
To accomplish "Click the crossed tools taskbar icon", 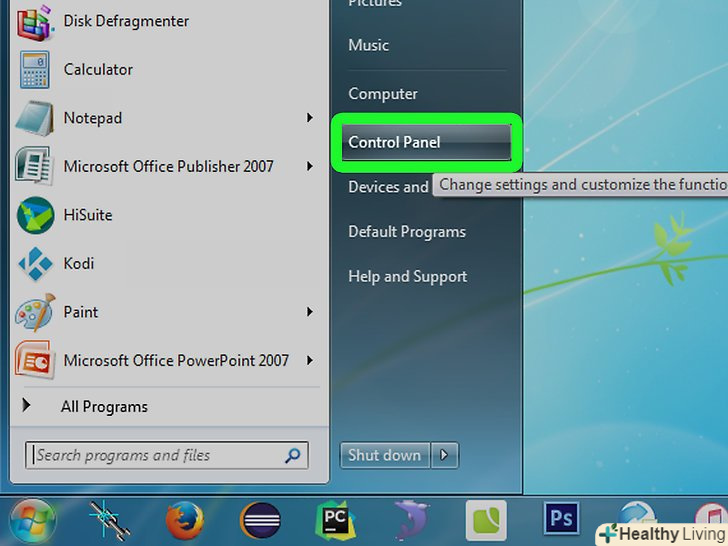I will point(109,520).
